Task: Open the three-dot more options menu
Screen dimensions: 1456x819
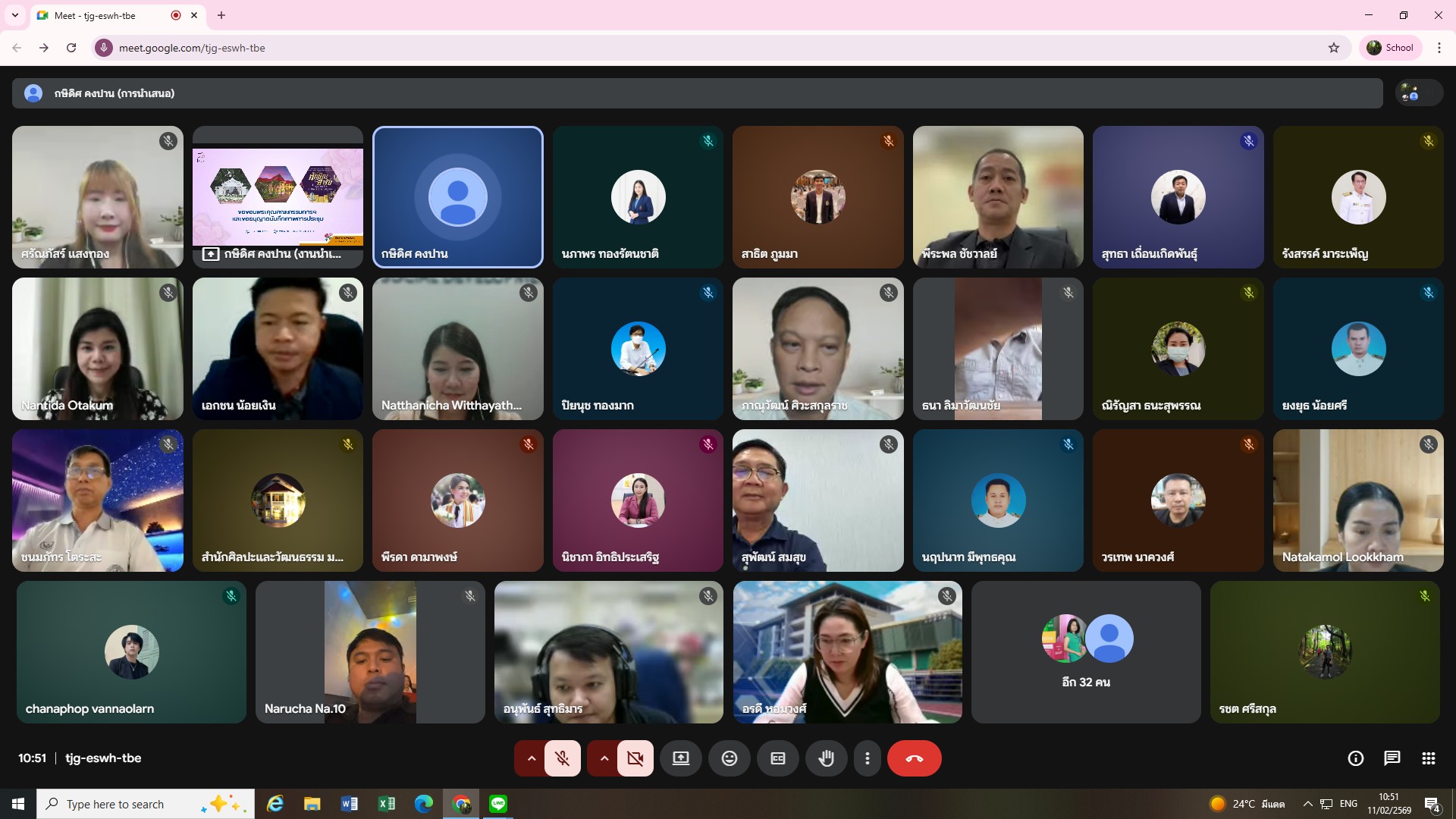Action: point(867,758)
